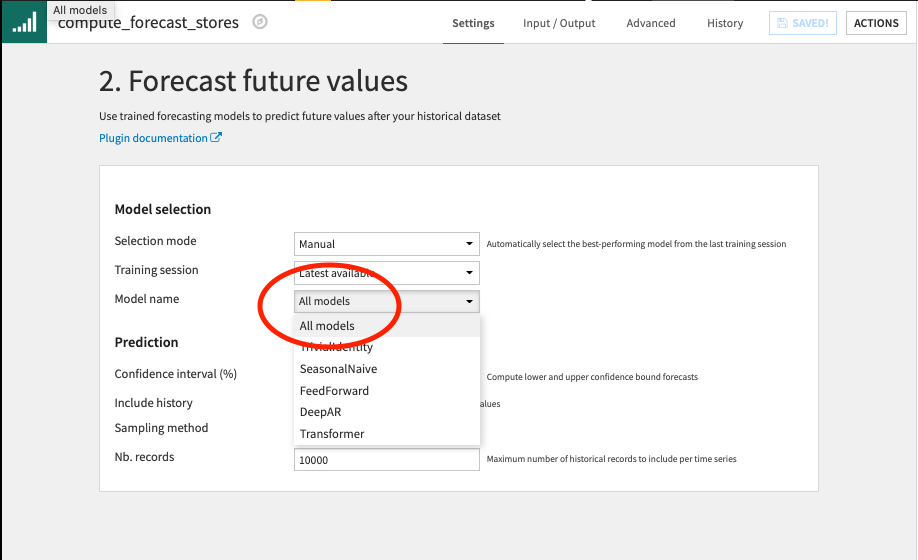Open the Settings tab

[473, 23]
